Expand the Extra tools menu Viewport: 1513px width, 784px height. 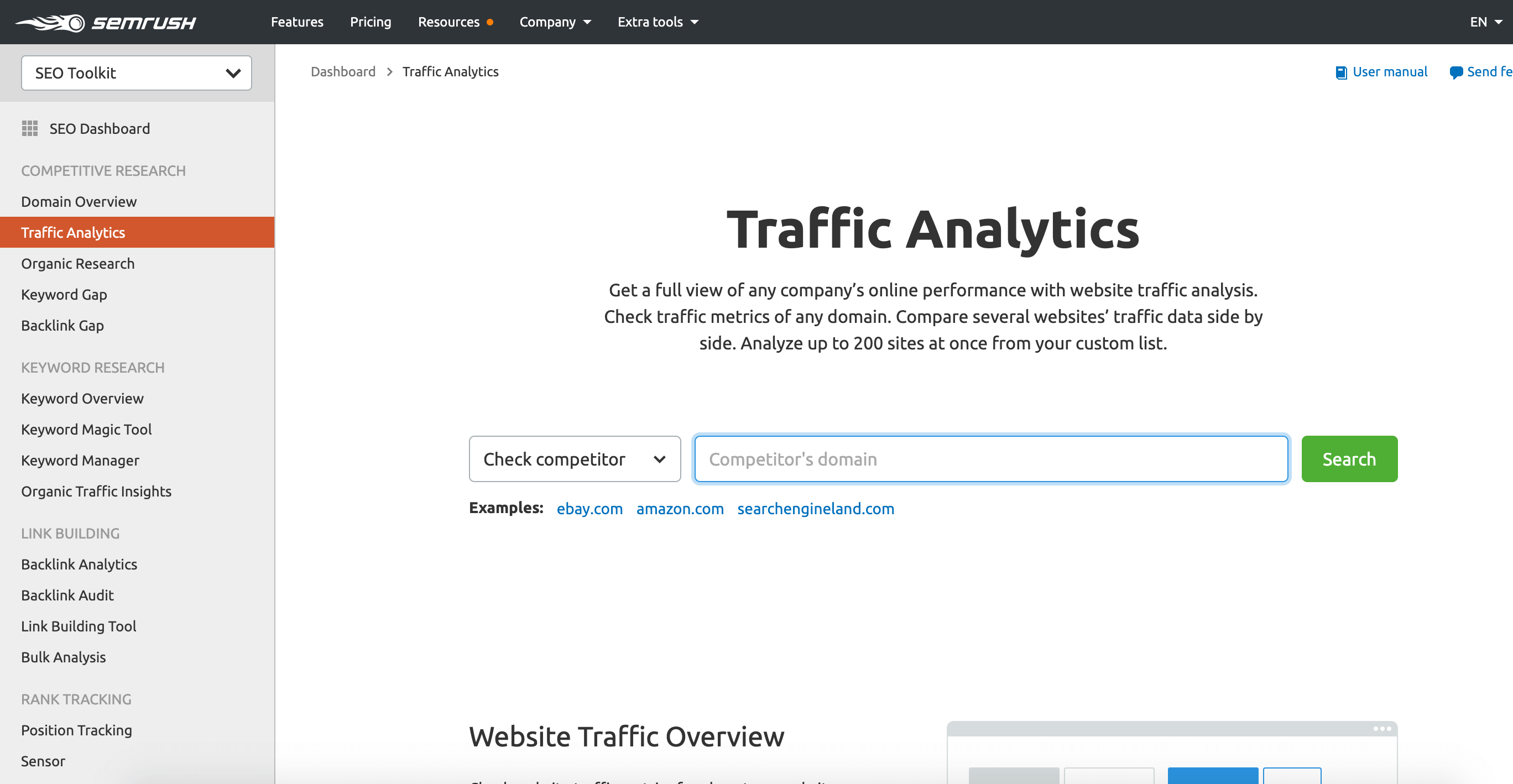click(658, 22)
